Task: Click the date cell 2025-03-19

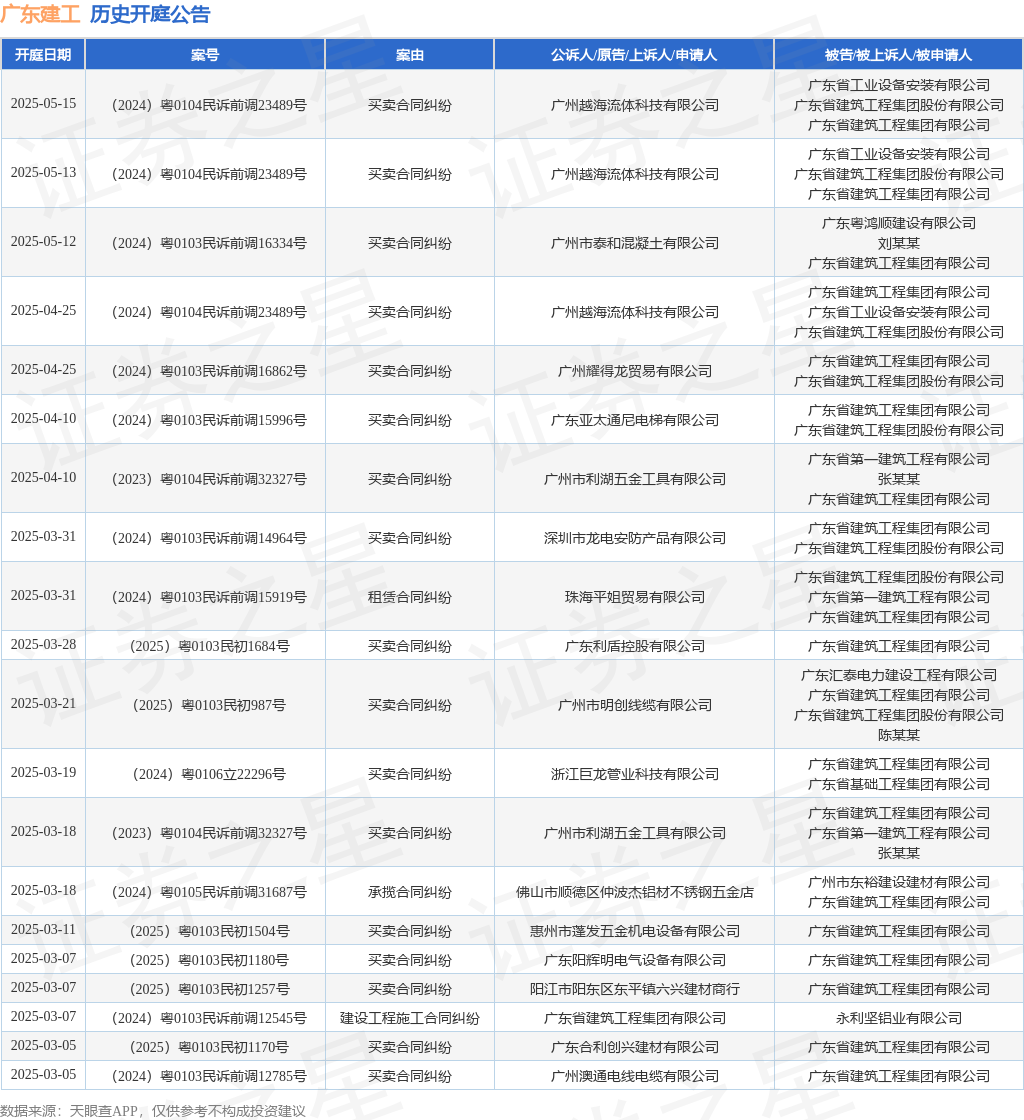Action: 43,773
